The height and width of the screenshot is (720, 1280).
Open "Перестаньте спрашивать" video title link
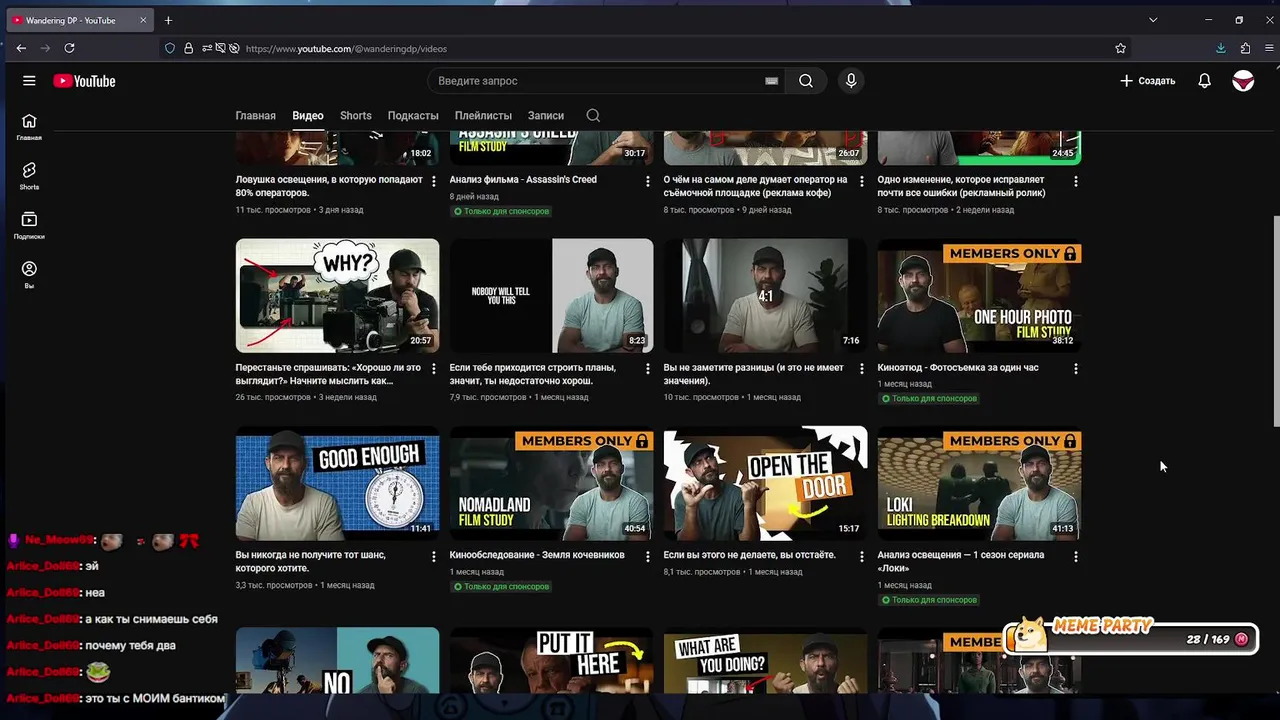326,374
